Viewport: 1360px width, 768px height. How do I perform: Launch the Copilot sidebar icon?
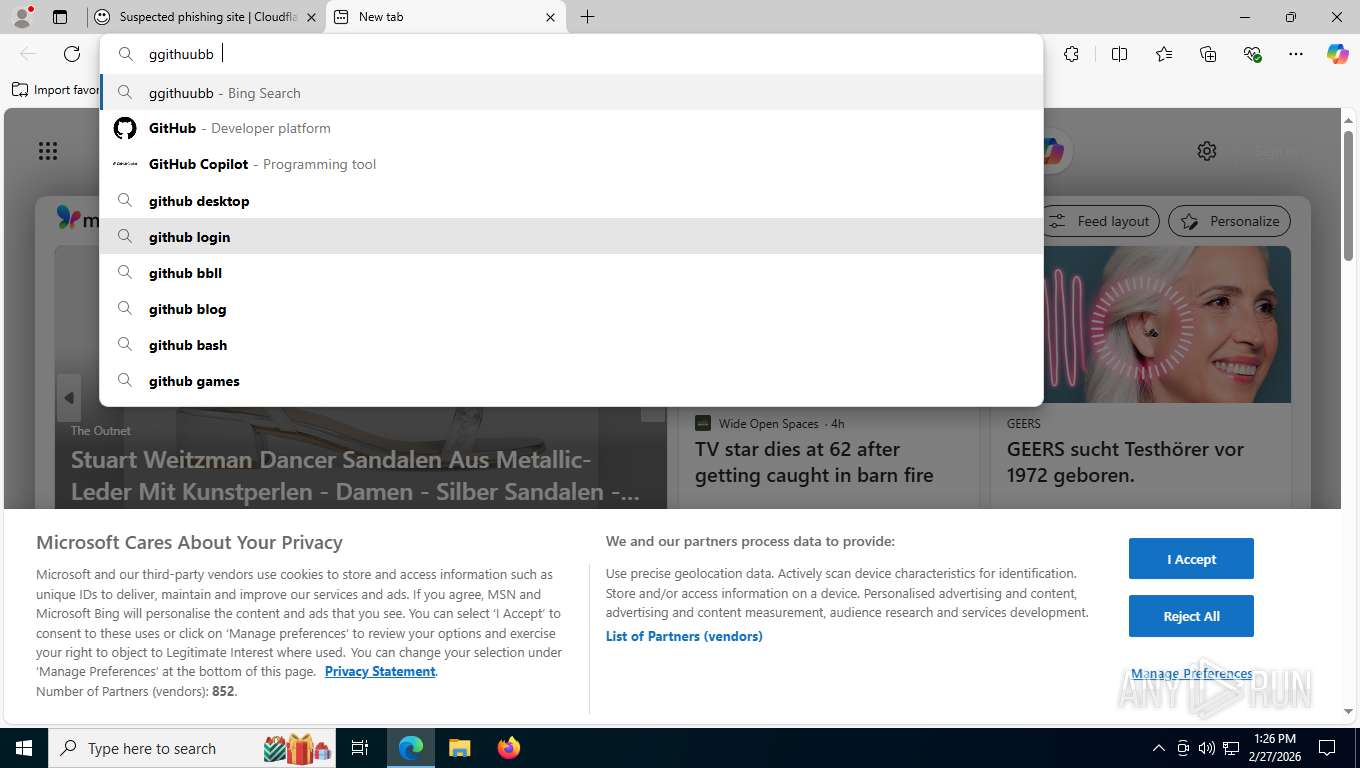point(1338,54)
